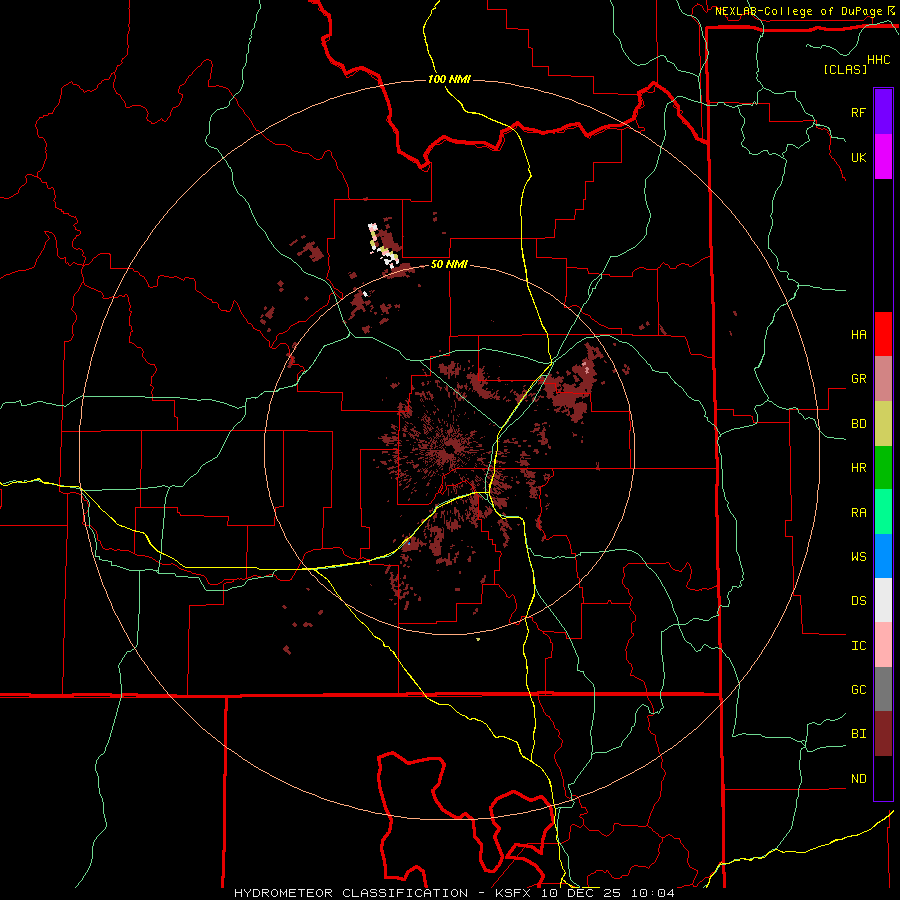Click the WS legend label
The image size is (900, 900).
click(858, 556)
